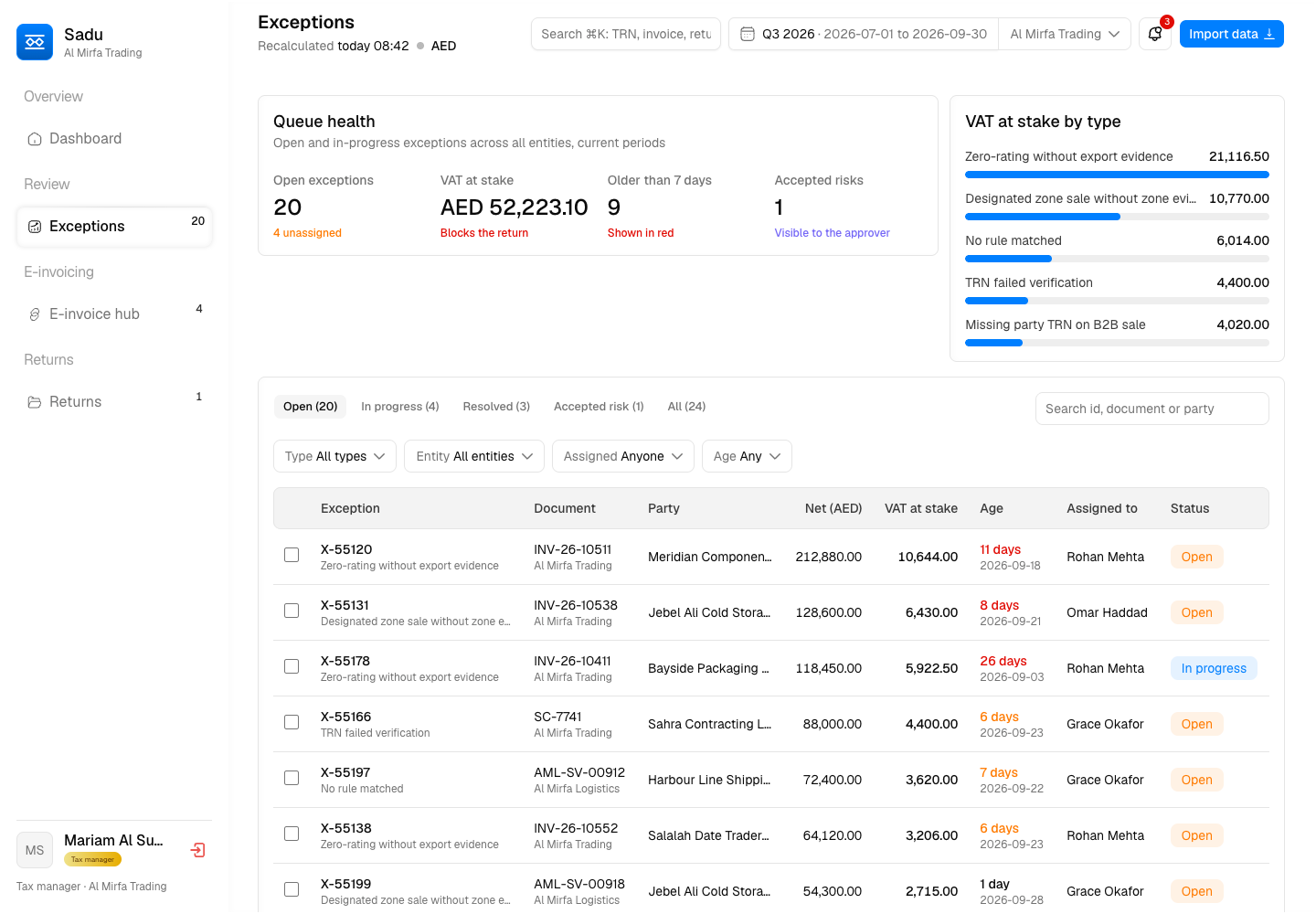The height and width of the screenshot is (914, 1316).
Task: Check the X-55138 row box
Action: 292,834
